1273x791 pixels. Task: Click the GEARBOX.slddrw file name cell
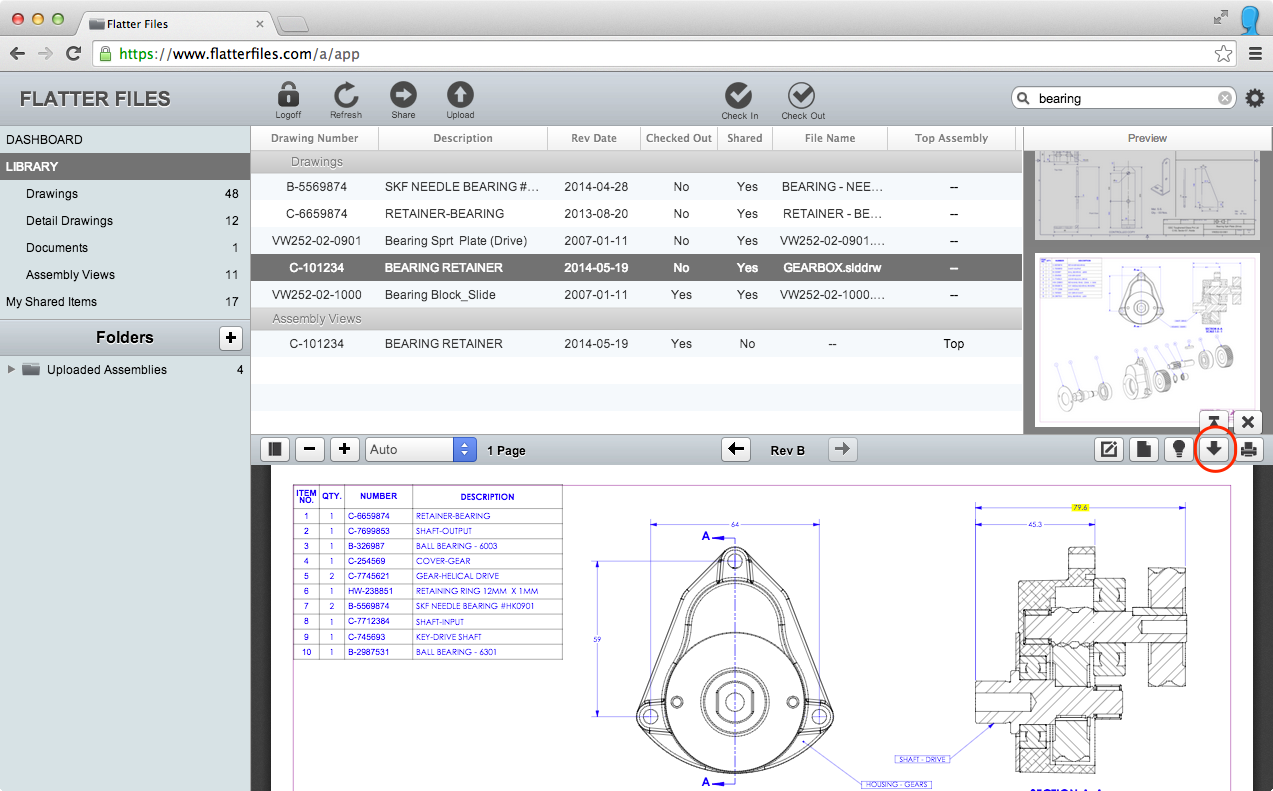click(x=832, y=268)
